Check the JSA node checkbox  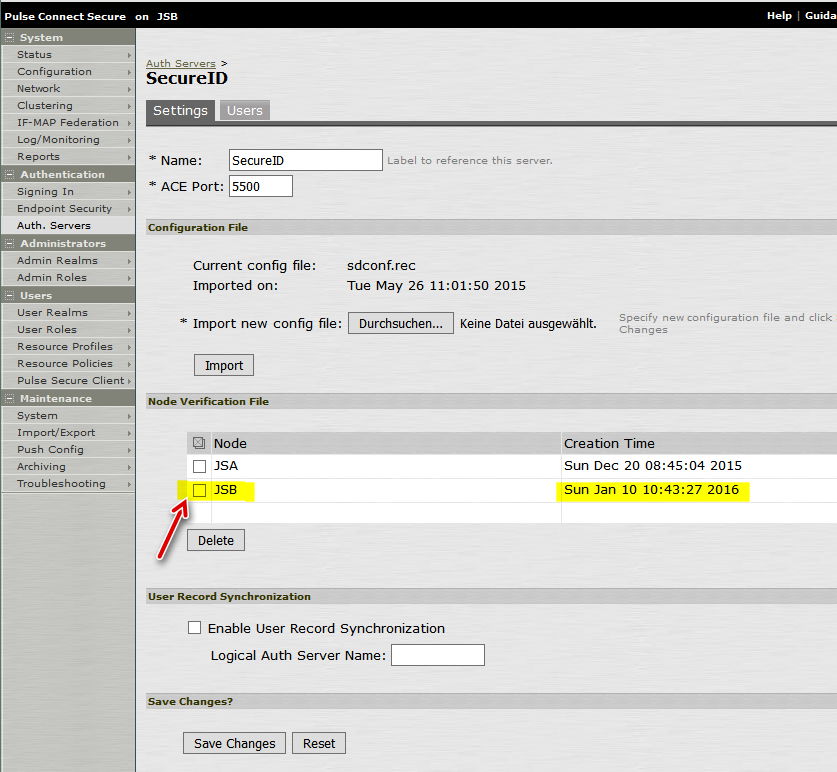click(x=200, y=467)
